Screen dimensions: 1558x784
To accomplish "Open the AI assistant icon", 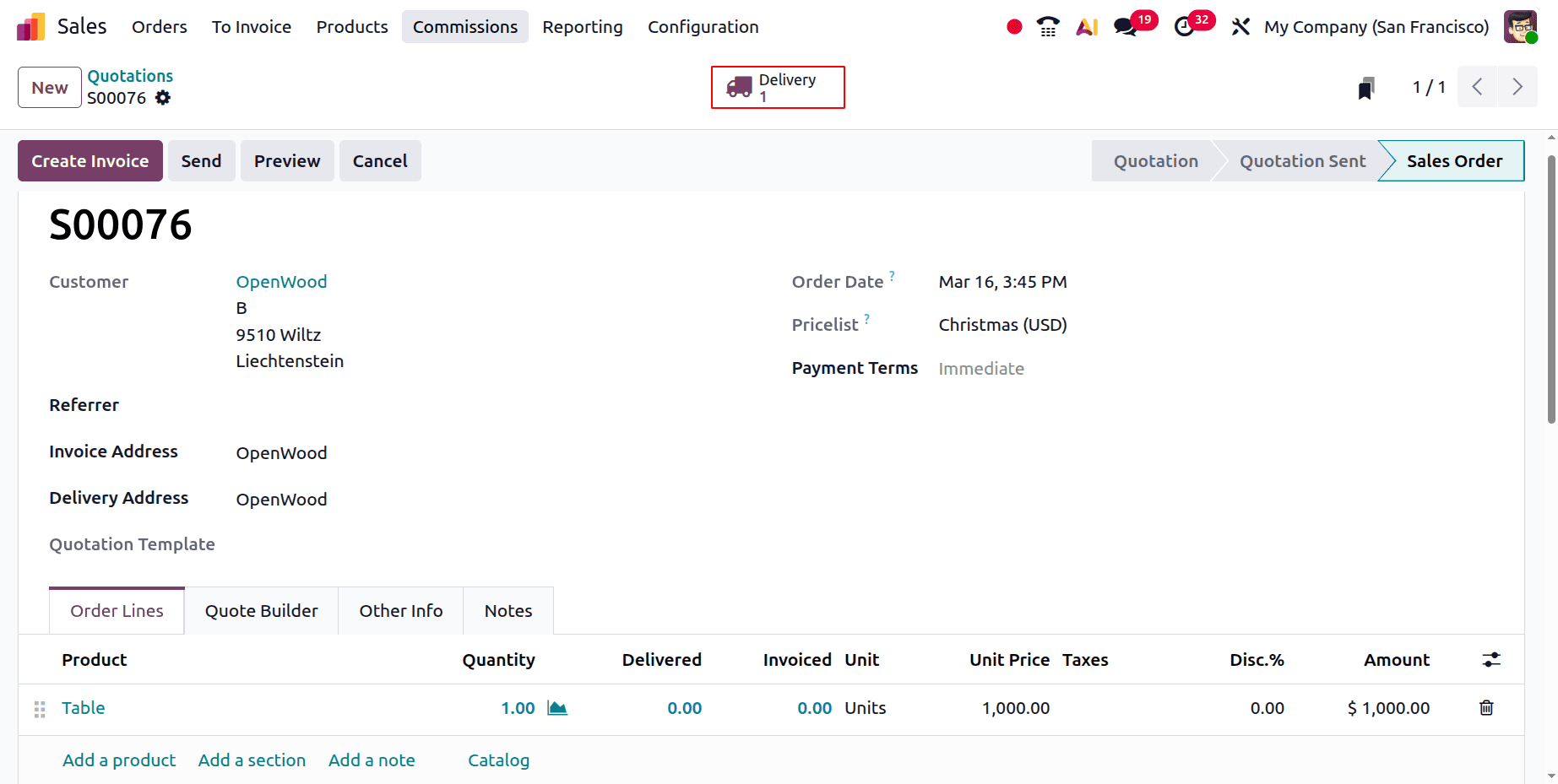I will pos(1087,27).
